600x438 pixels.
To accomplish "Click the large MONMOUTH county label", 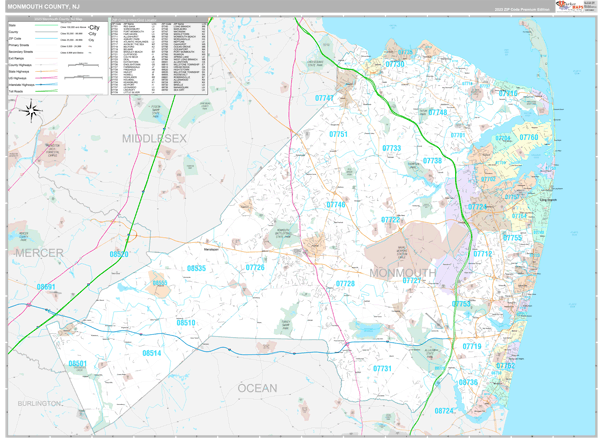I will [401, 272].
